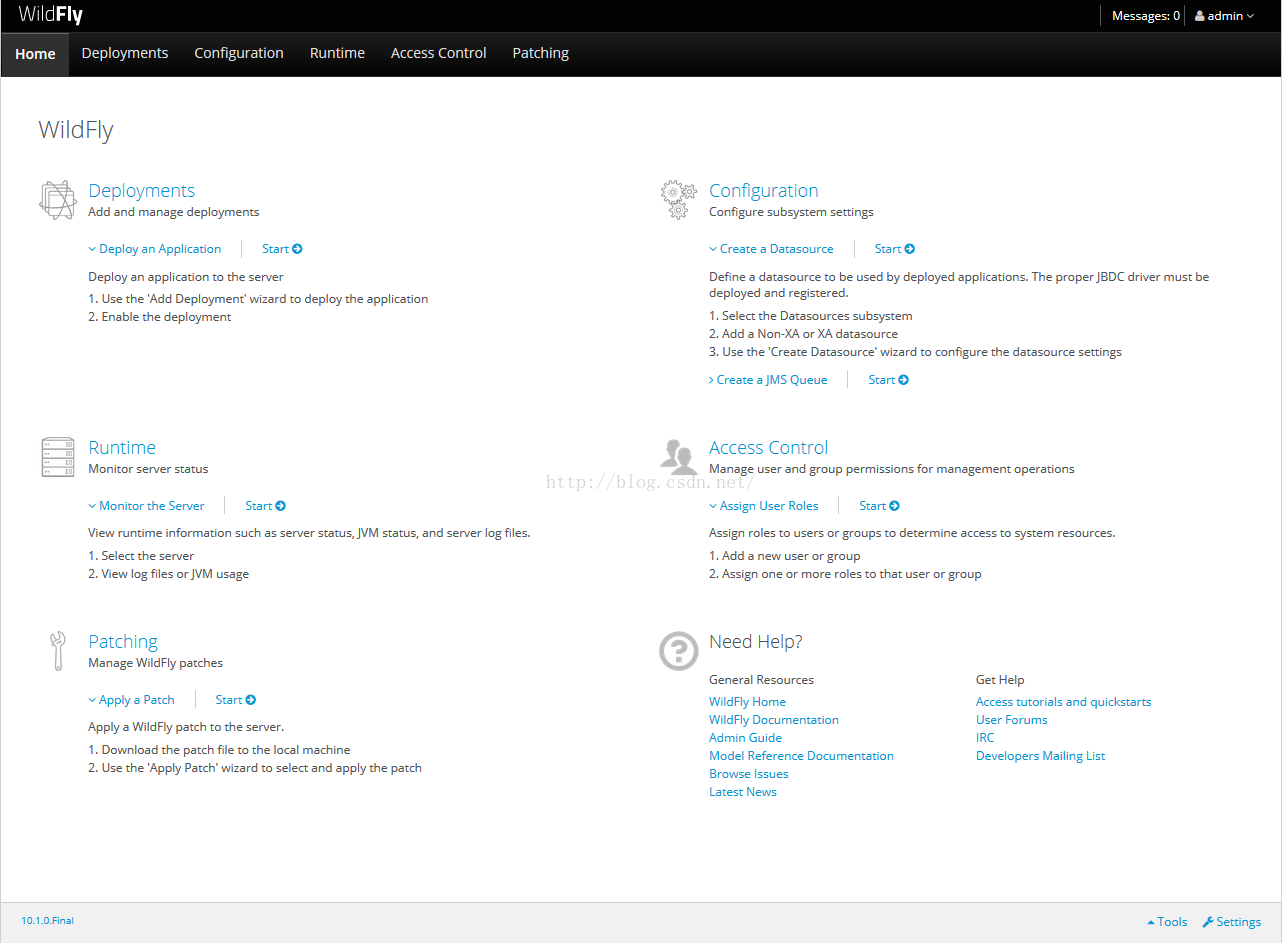Open the Browse Issues link
Screen dimensions: 1282x943
[x=749, y=774]
